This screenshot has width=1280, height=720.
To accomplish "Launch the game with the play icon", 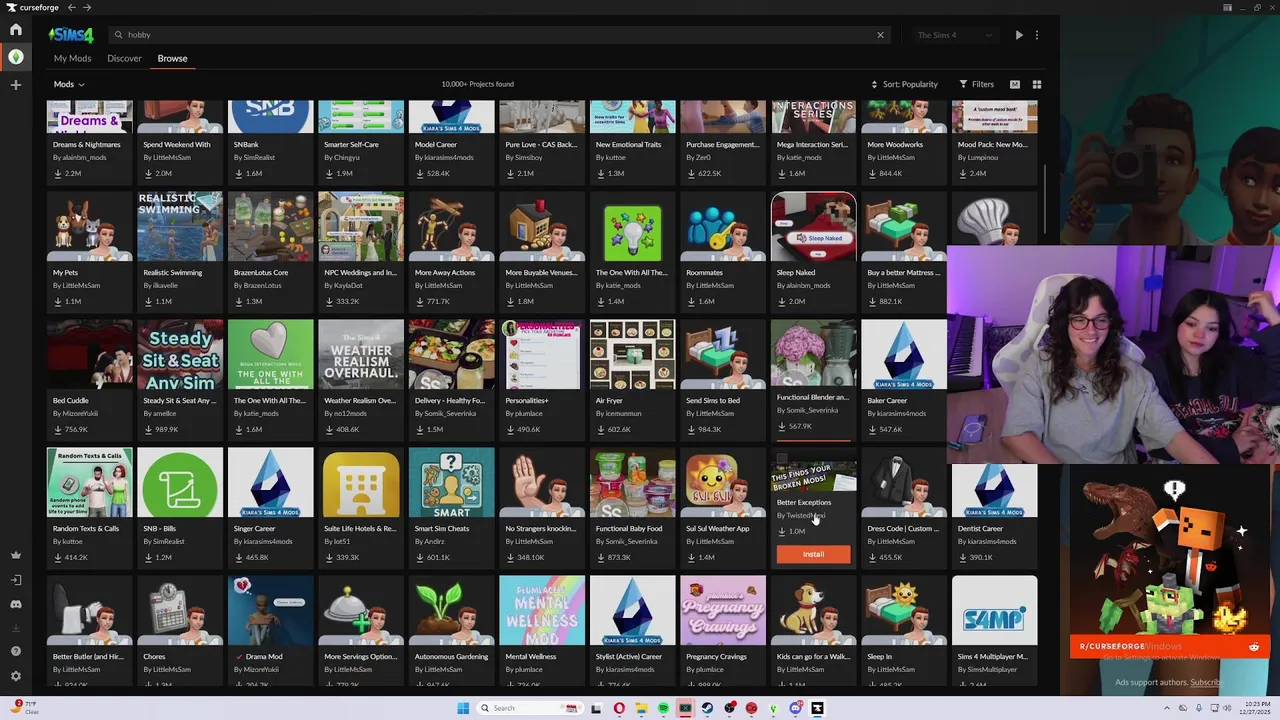I will (x=1019, y=35).
